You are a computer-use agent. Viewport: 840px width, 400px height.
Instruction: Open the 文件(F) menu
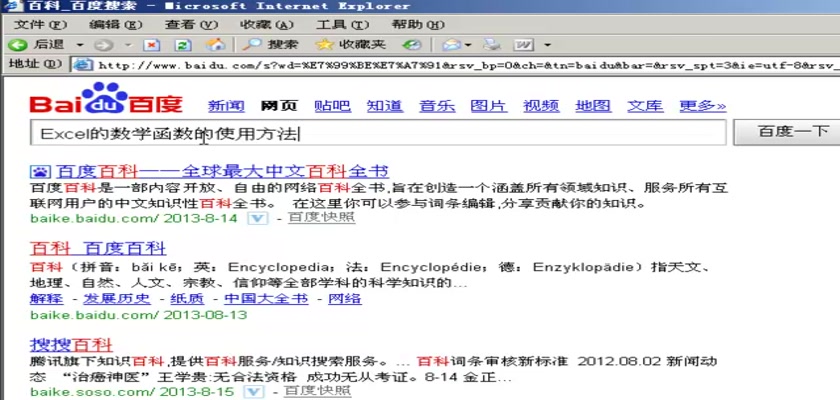(x=40, y=25)
